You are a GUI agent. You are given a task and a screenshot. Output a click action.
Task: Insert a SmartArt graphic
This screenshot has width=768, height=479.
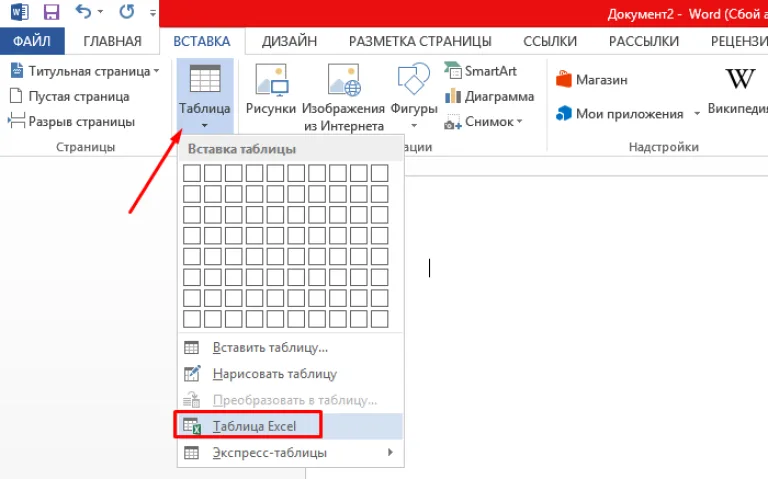pos(480,71)
